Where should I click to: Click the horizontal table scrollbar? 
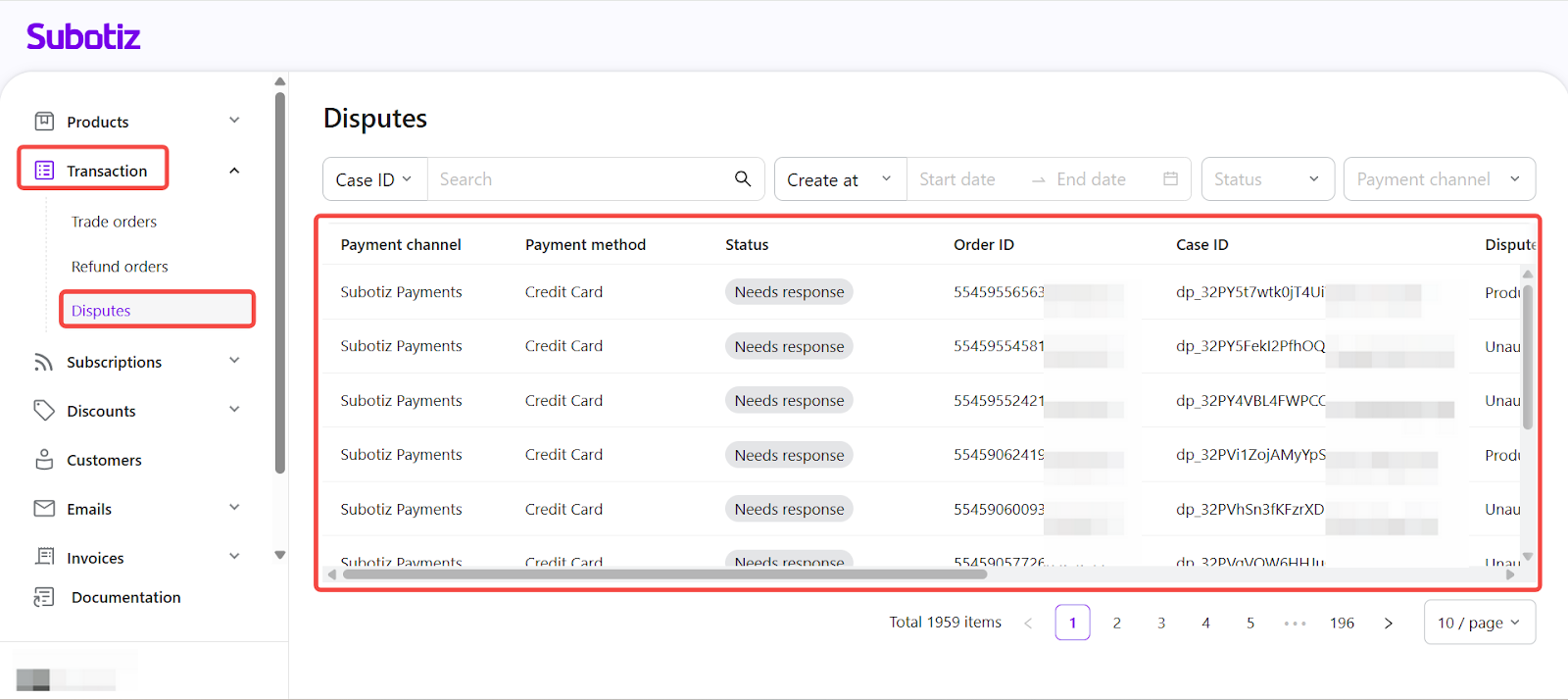coord(664,575)
